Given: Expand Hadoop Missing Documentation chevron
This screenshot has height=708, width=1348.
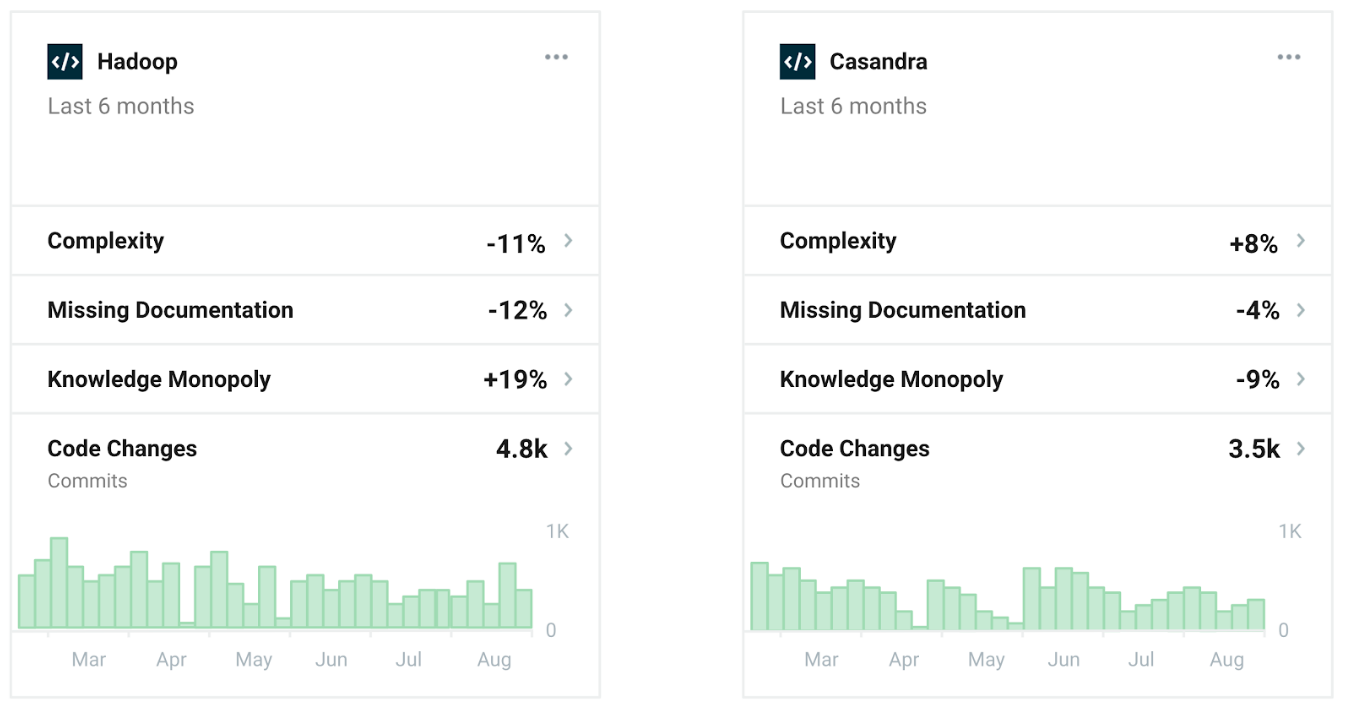Looking at the screenshot, I should [568, 310].
